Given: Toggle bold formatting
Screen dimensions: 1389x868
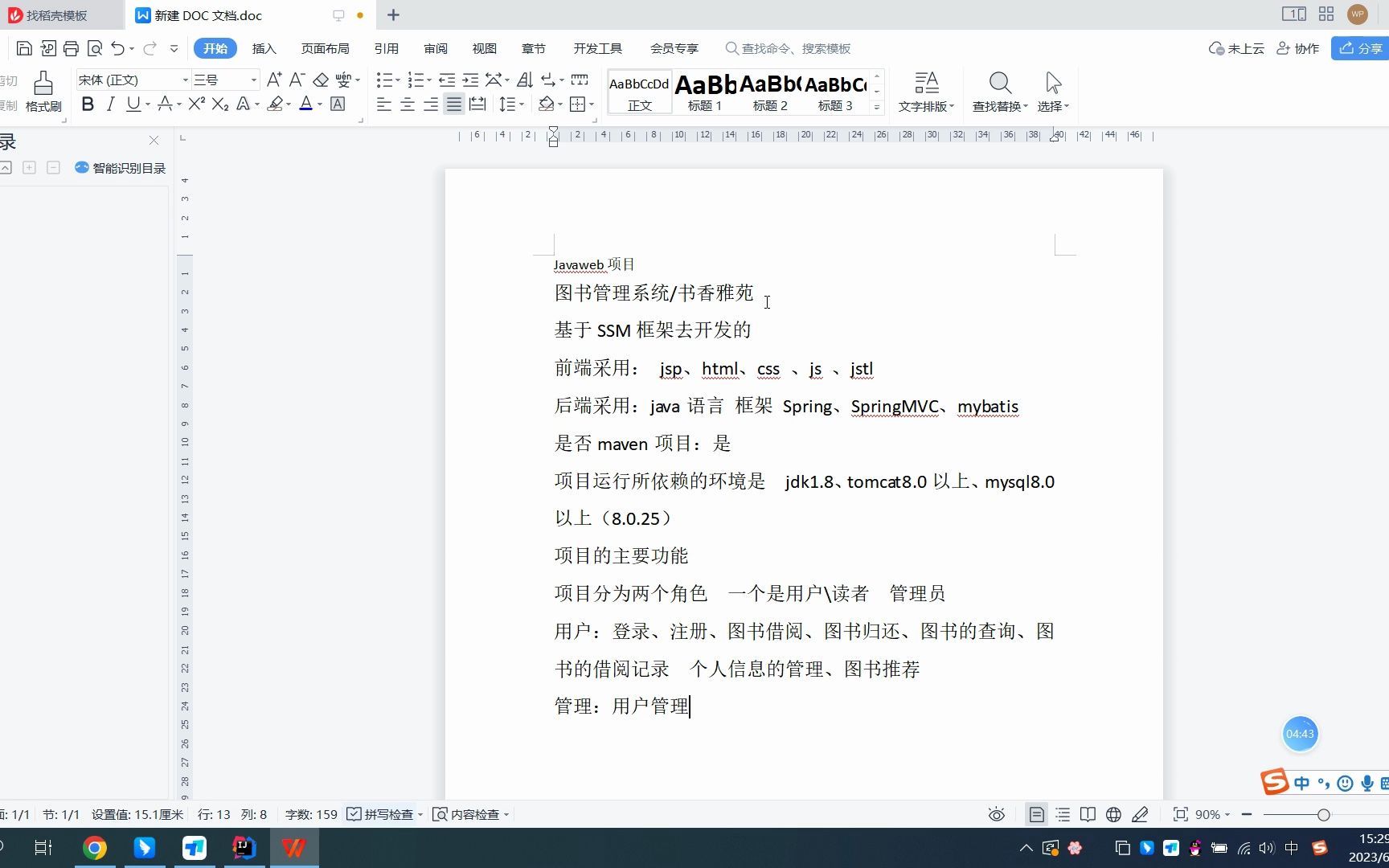Looking at the screenshot, I should click(x=88, y=104).
